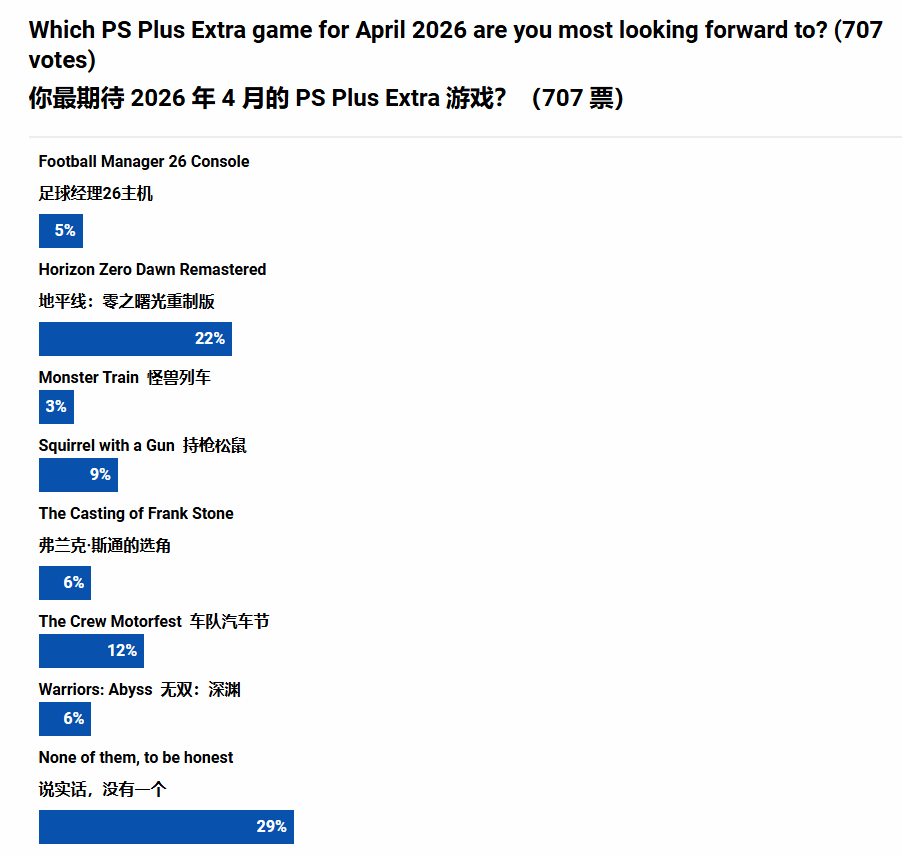Viewport: 902px width, 857px height.
Task: Select The Casting of Frank Stone label
Action: (136, 514)
